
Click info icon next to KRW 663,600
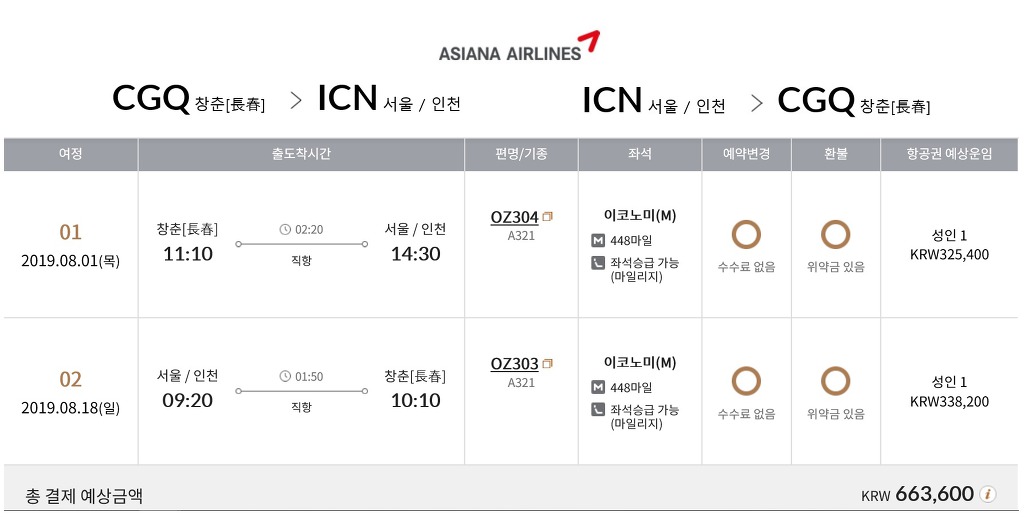988,494
